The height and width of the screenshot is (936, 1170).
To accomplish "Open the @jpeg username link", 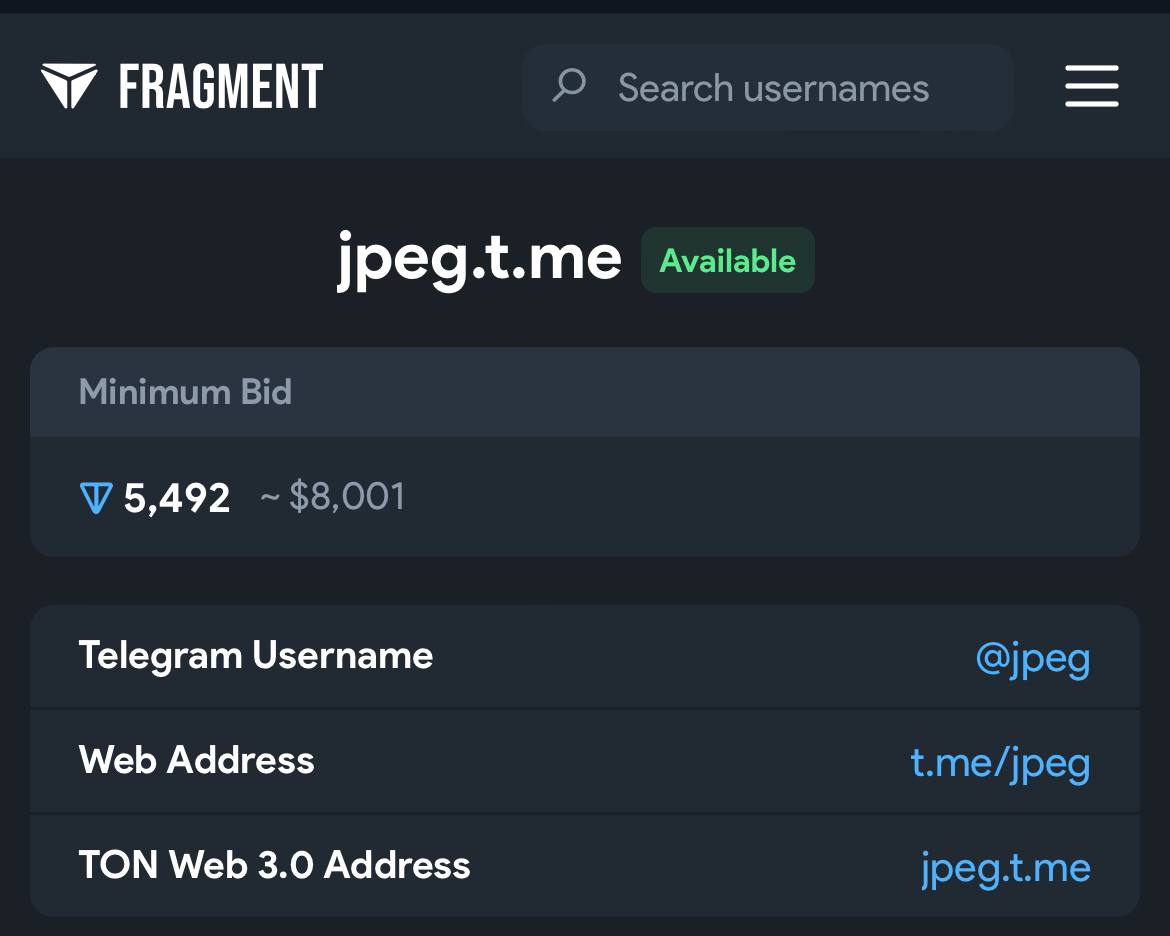I will [x=1032, y=659].
